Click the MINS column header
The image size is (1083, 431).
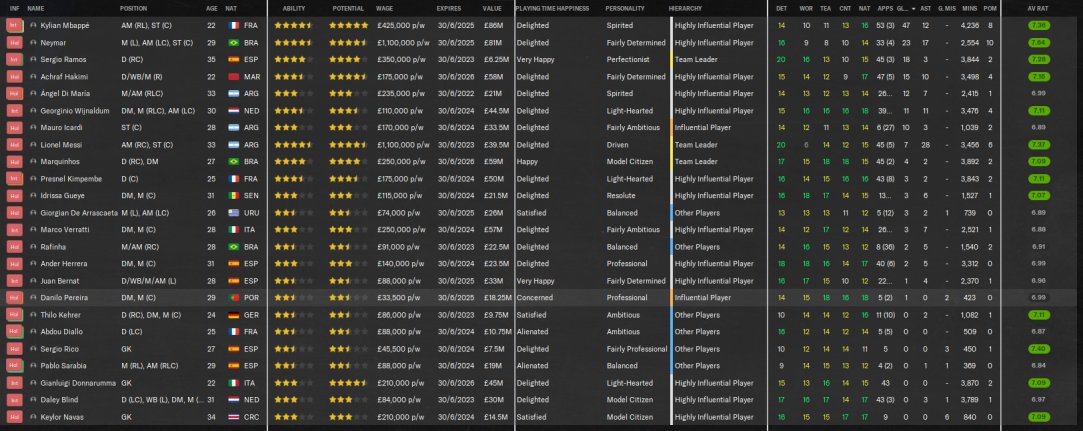(968, 8)
